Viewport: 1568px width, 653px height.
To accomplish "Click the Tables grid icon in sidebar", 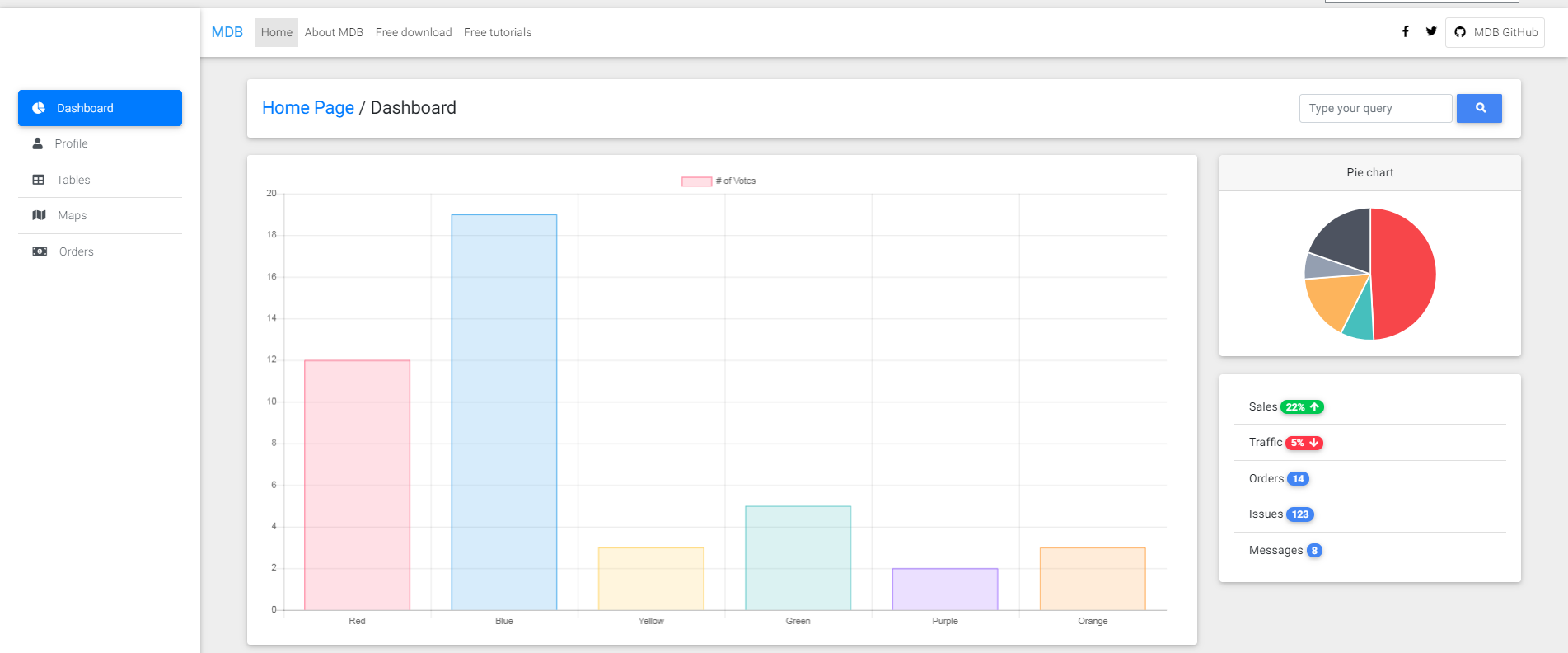I will pyautogui.click(x=39, y=180).
